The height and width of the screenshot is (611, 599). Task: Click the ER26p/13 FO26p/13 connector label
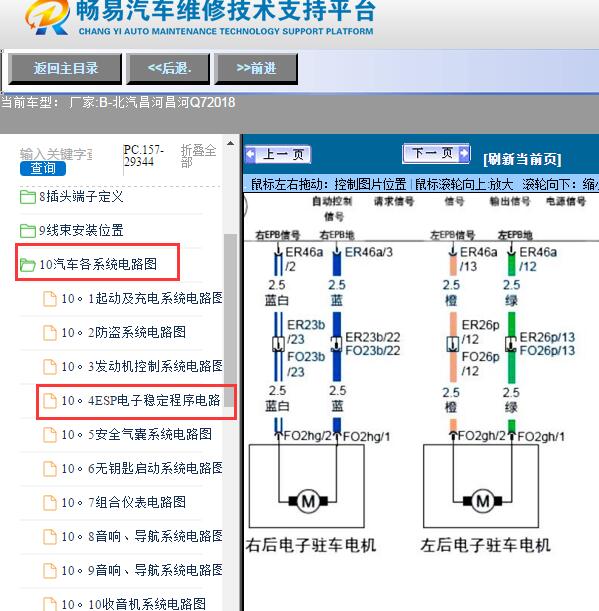point(547,344)
